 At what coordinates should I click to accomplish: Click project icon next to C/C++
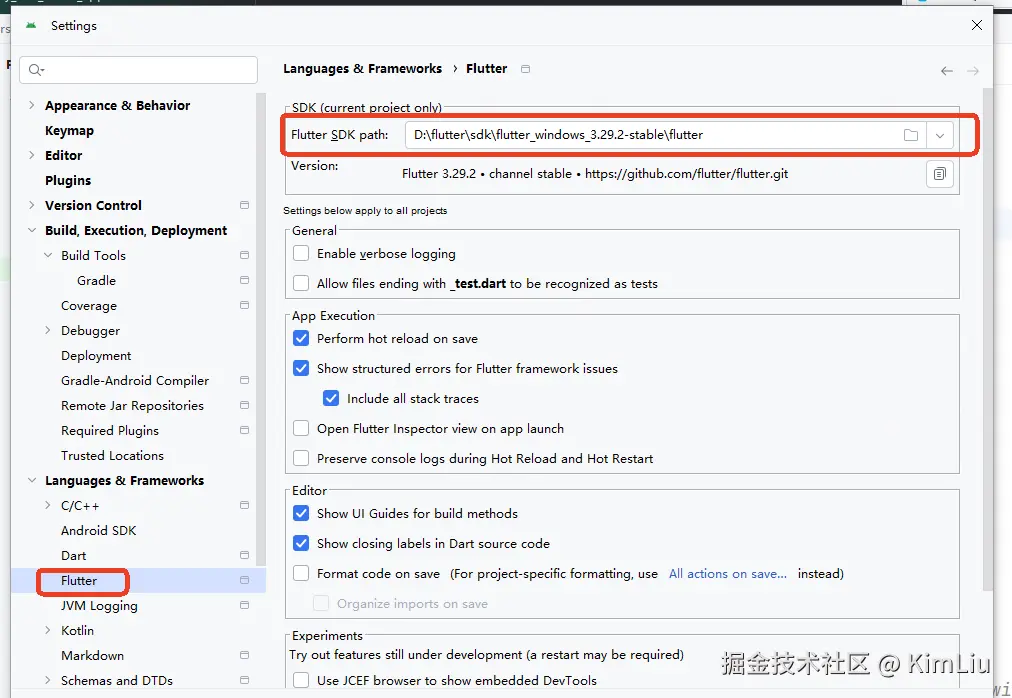245,506
